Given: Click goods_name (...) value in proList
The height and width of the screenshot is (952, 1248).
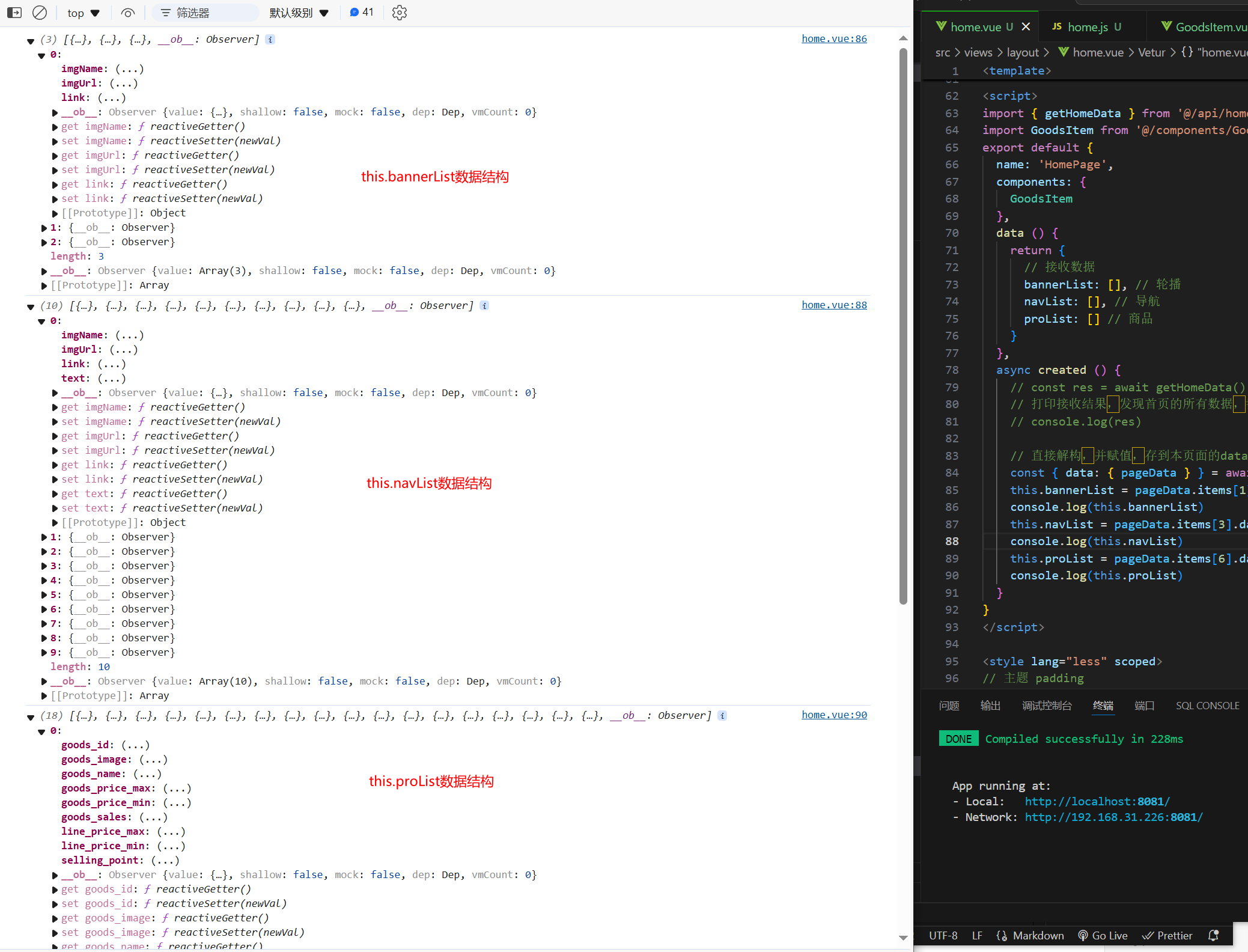Looking at the screenshot, I should coord(147,774).
